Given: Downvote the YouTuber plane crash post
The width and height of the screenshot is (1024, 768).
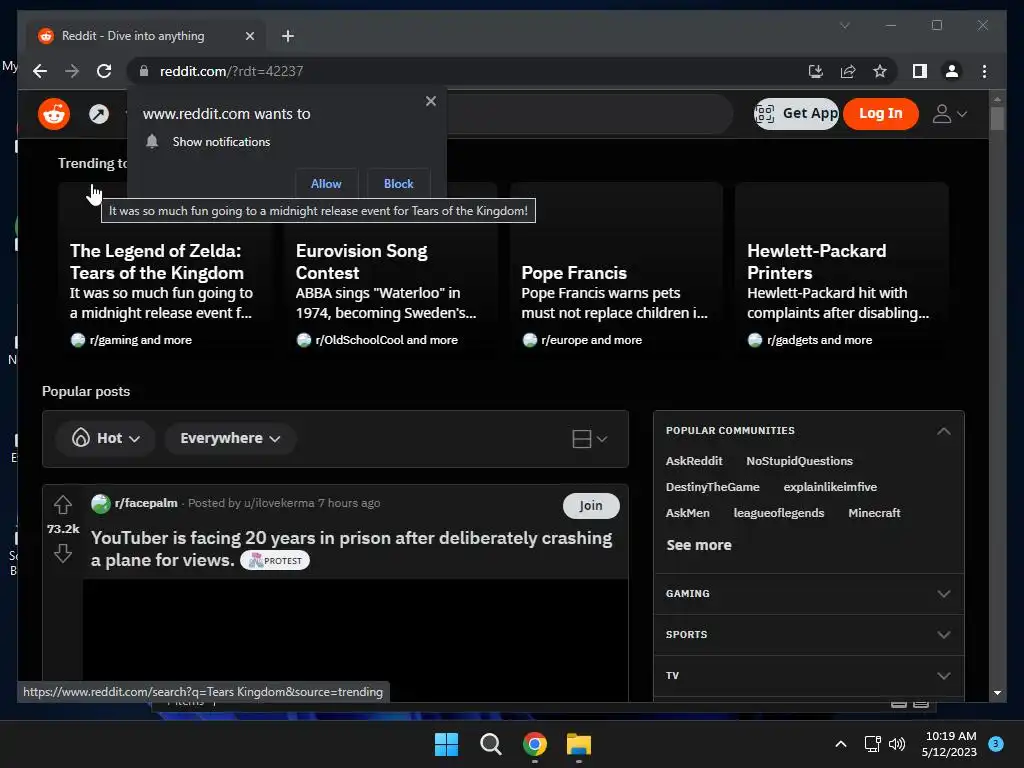Looking at the screenshot, I should point(63,553).
